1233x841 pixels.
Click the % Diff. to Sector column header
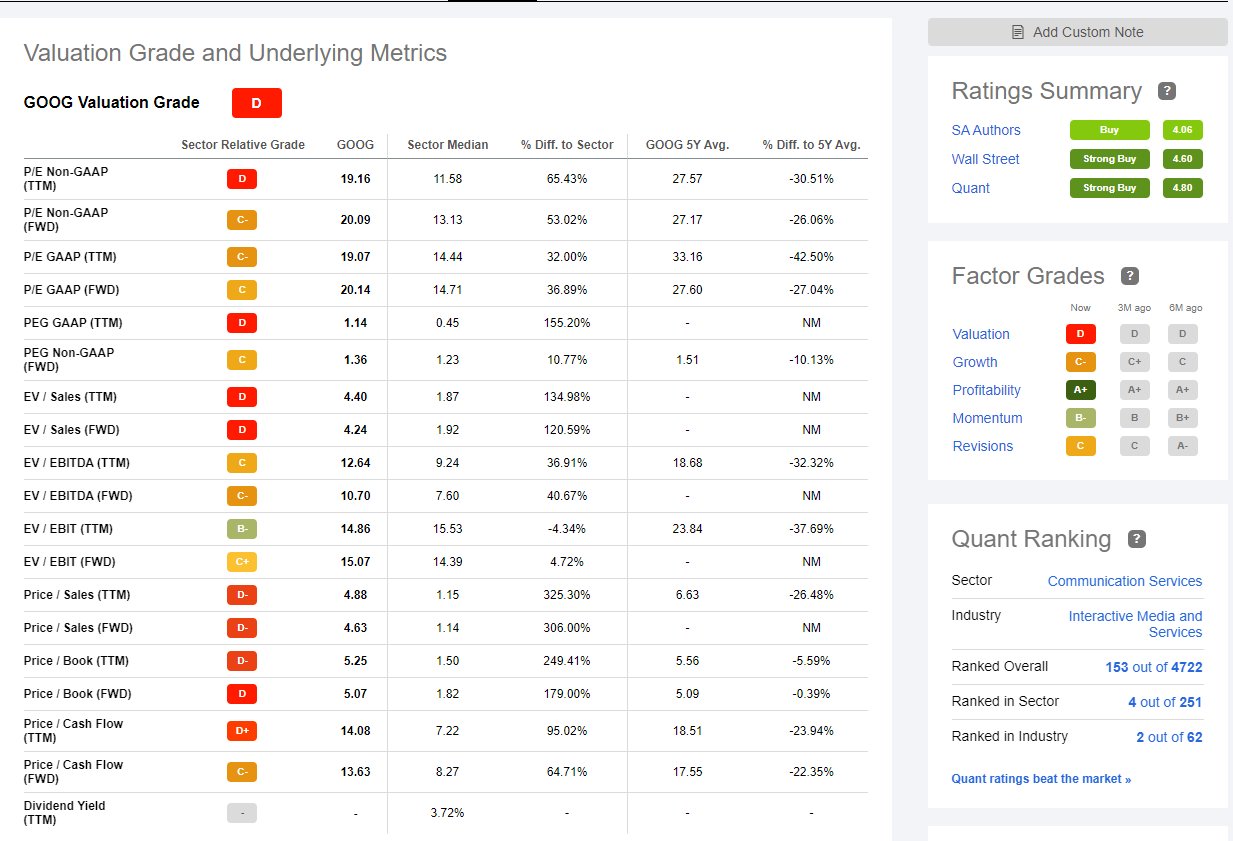coord(567,145)
